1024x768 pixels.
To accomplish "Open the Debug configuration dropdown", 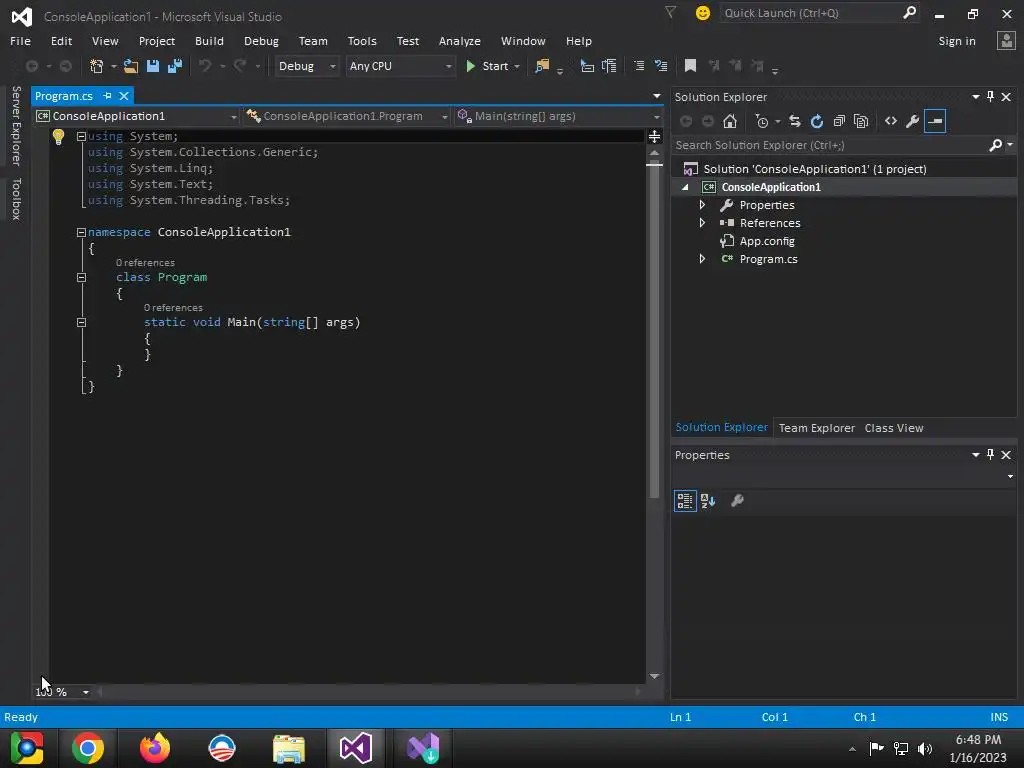I will coord(306,66).
